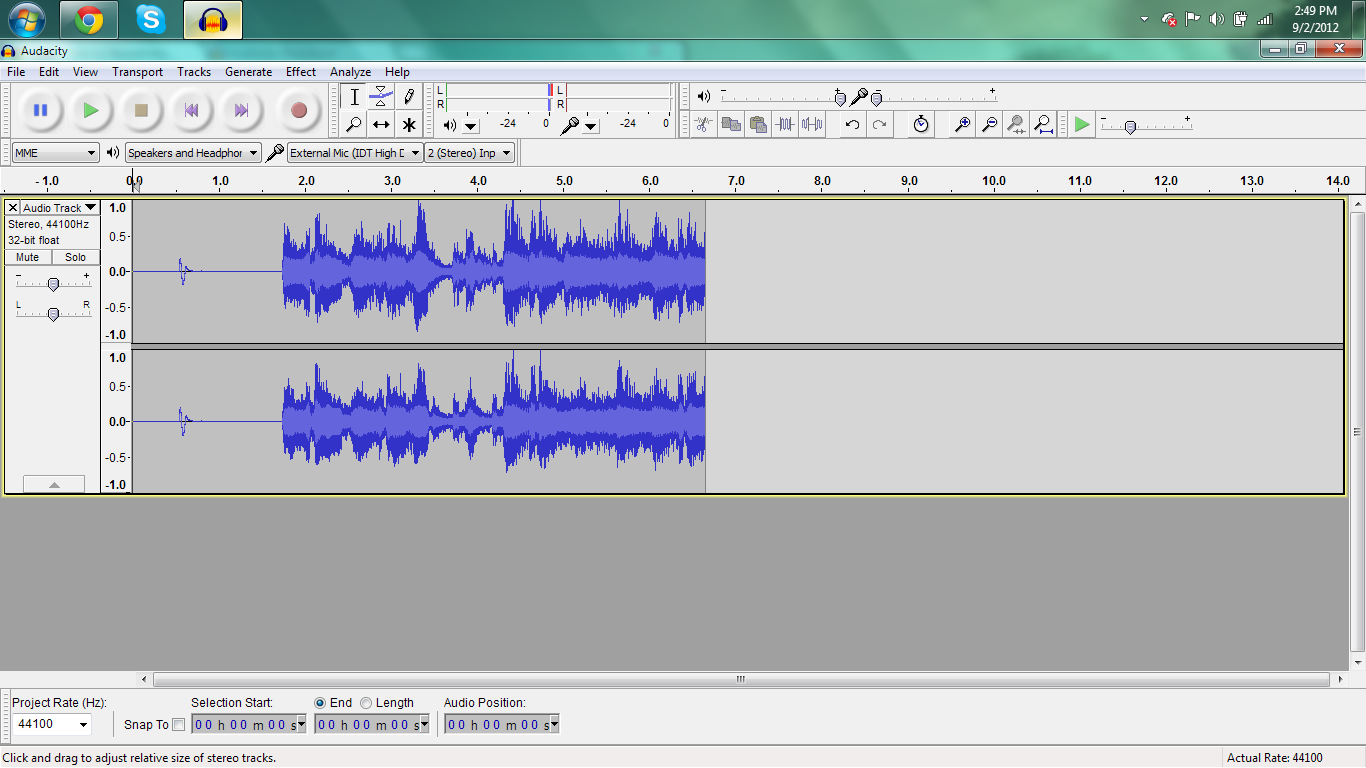Click the Paste icon in edit toolbar
Image resolution: width=1366 pixels, height=768 pixels.
pyautogui.click(x=758, y=124)
